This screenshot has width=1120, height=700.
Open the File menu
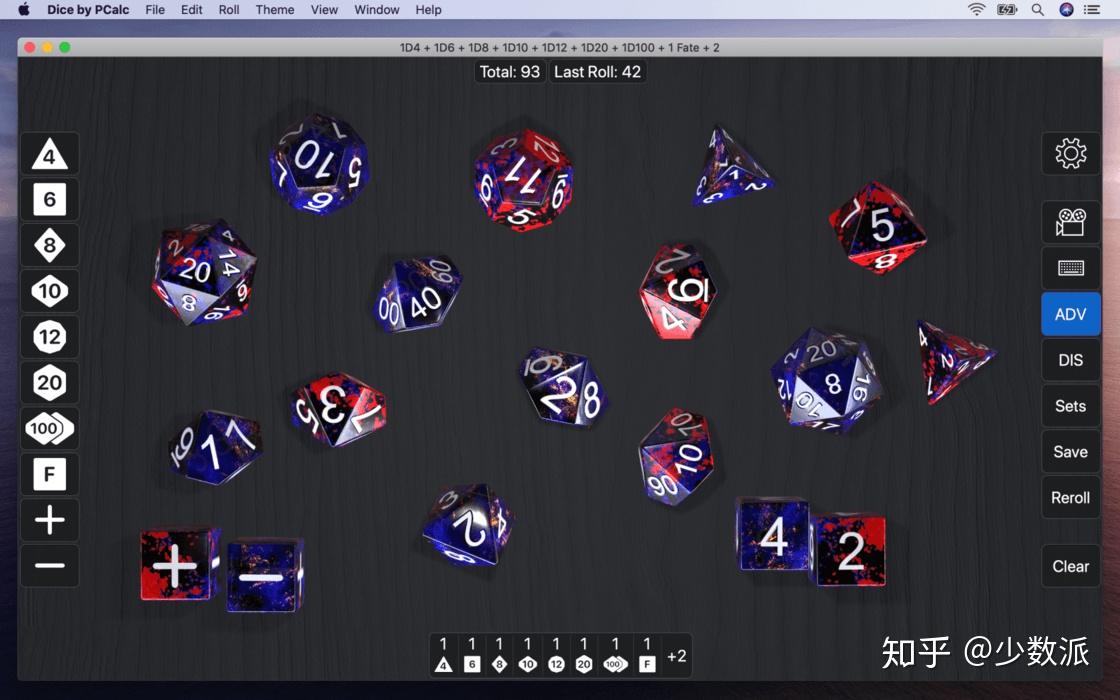(x=155, y=9)
